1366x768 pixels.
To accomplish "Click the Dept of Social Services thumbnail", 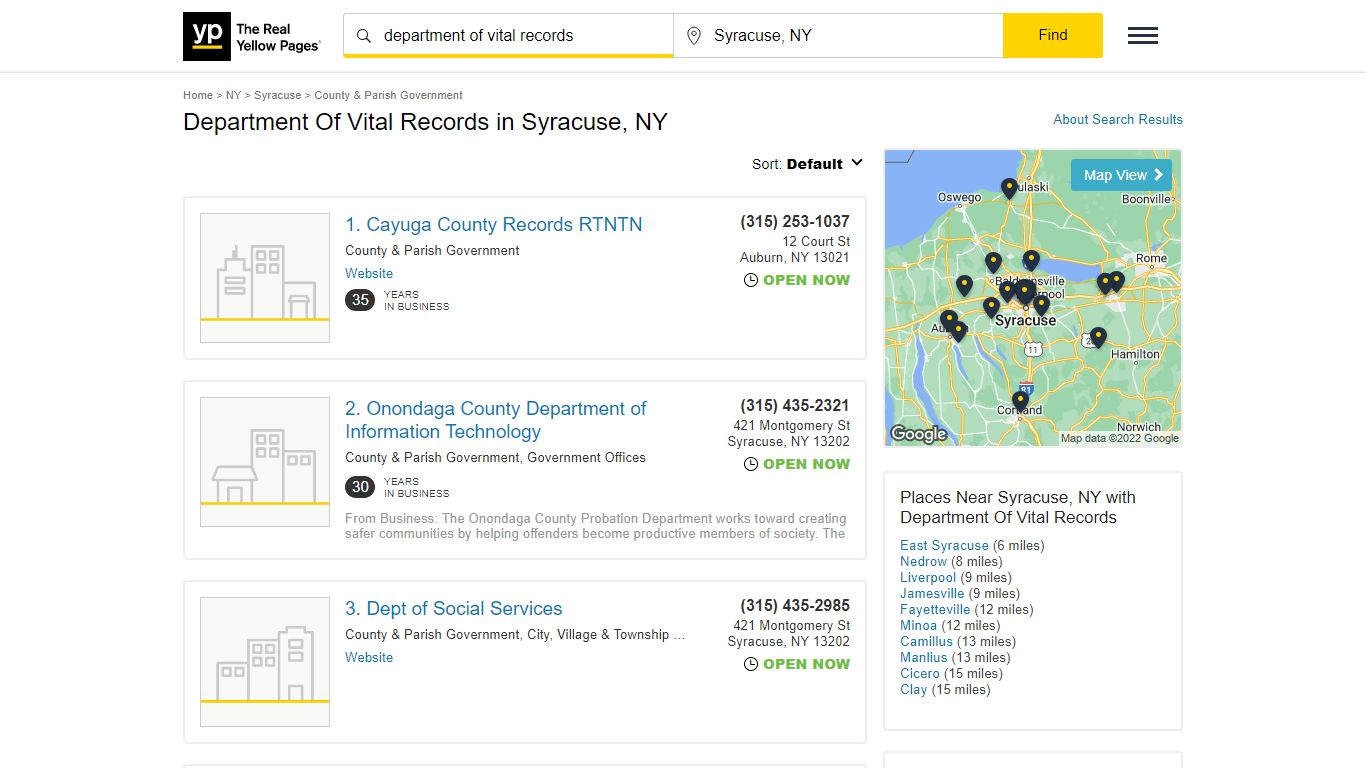I will point(265,662).
